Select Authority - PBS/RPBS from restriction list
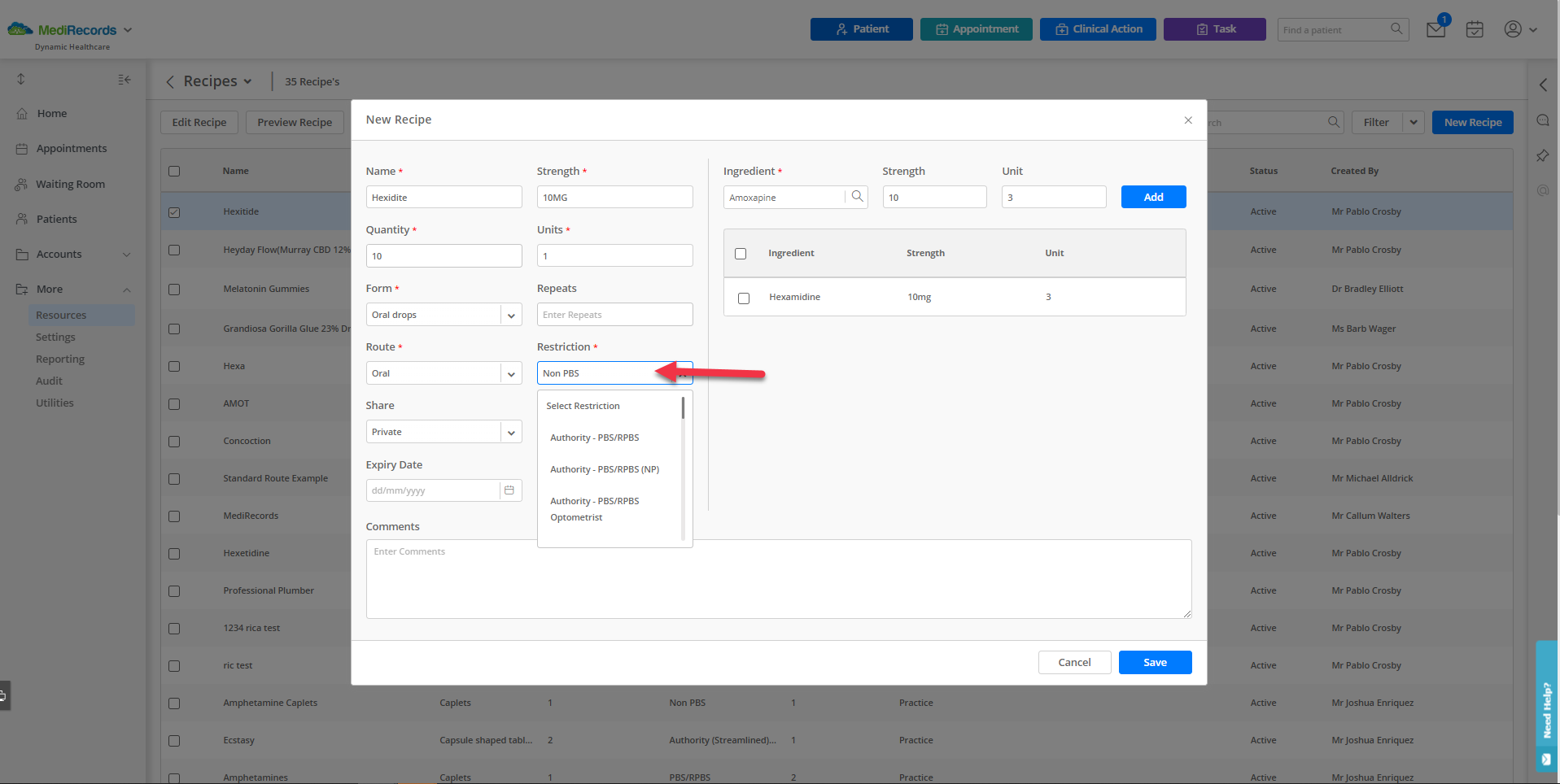Viewport: 1560px width, 784px height. (594, 437)
